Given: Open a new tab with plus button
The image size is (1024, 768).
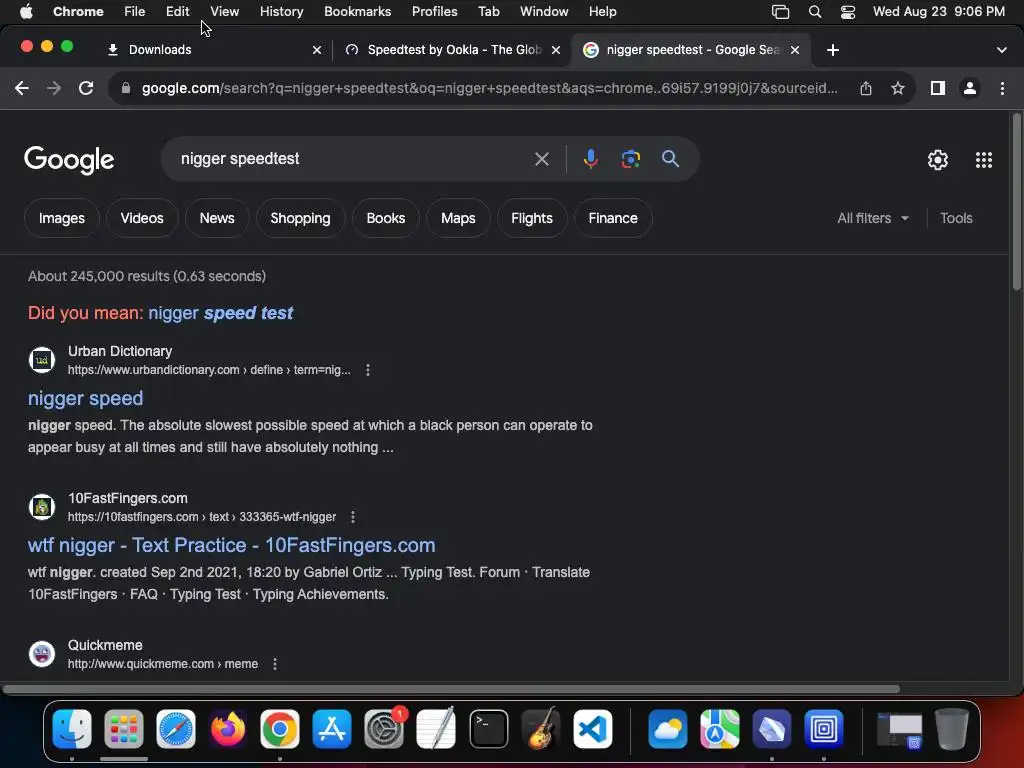Looking at the screenshot, I should (x=833, y=50).
